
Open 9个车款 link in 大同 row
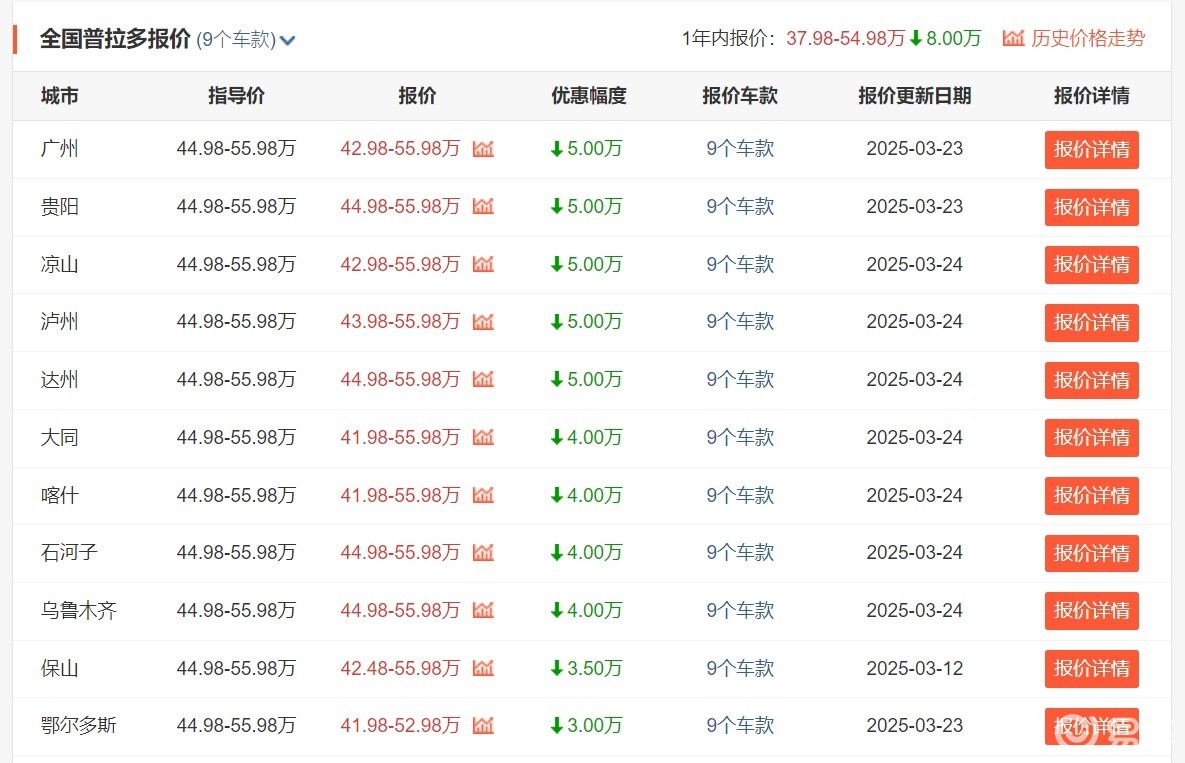pyautogui.click(x=740, y=437)
